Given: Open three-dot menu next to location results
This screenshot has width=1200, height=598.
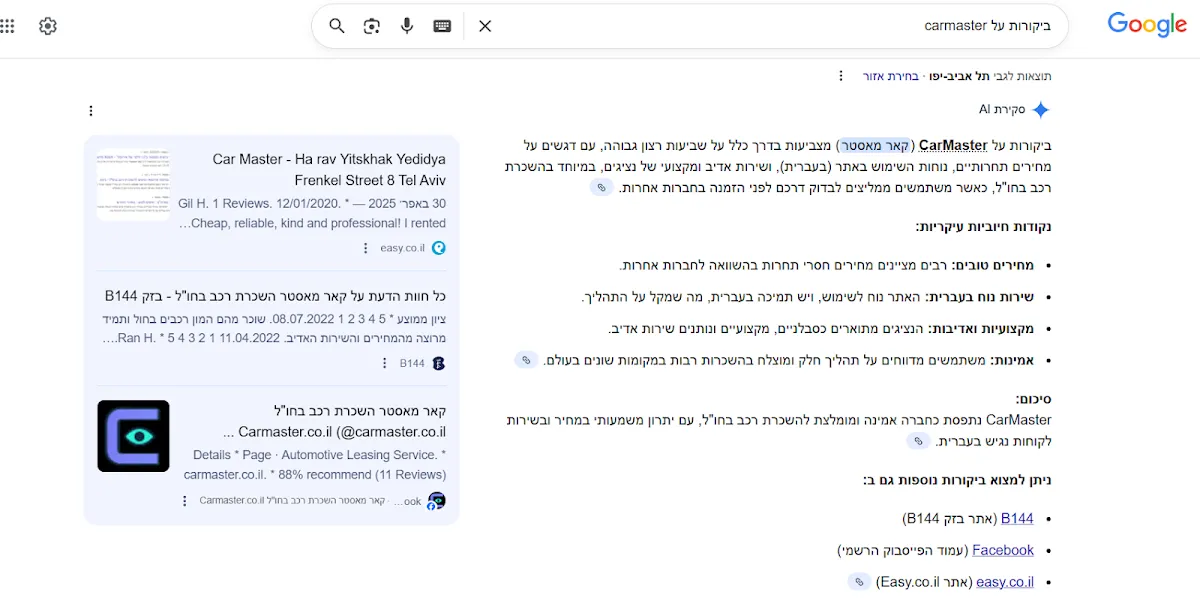Looking at the screenshot, I should (841, 76).
